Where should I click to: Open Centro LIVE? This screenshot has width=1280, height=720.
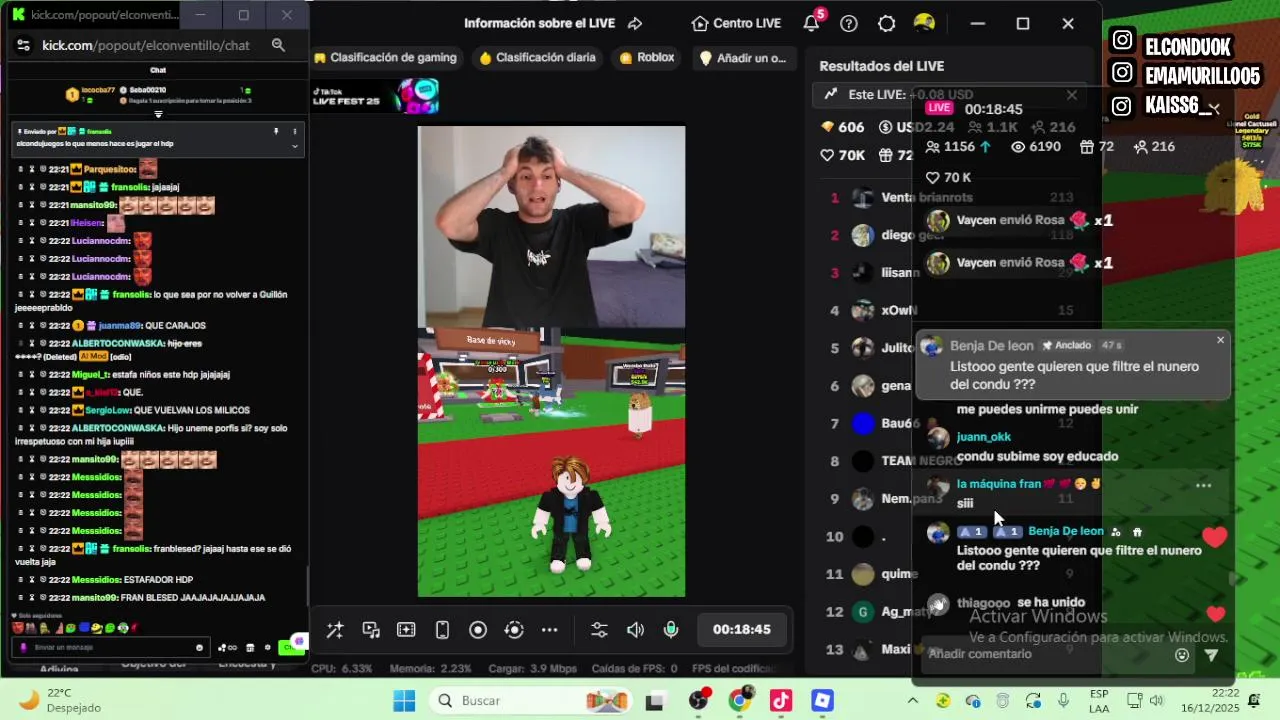(x=735, y=23)
